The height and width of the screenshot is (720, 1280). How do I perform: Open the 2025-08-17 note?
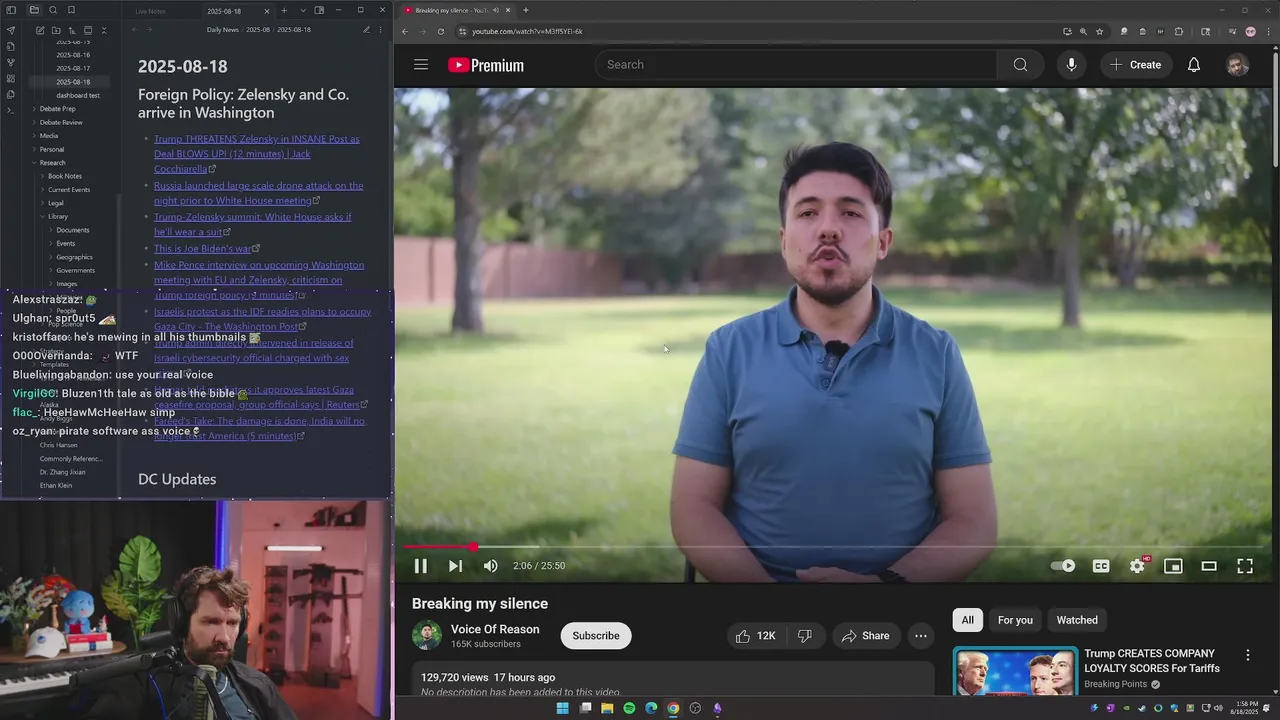pyautogui.click(x=73, y=68)
